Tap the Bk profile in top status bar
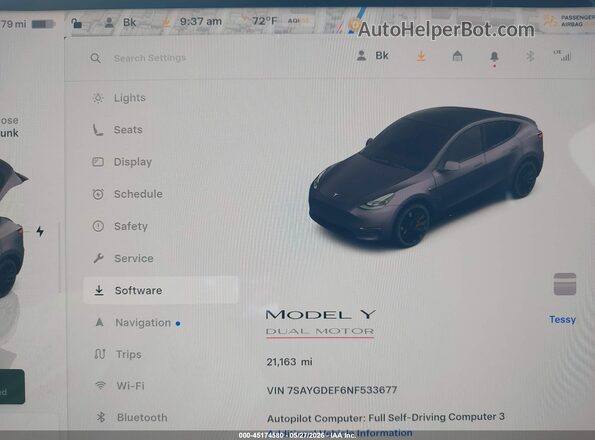 pyautogui.click(x=120, y=22)
